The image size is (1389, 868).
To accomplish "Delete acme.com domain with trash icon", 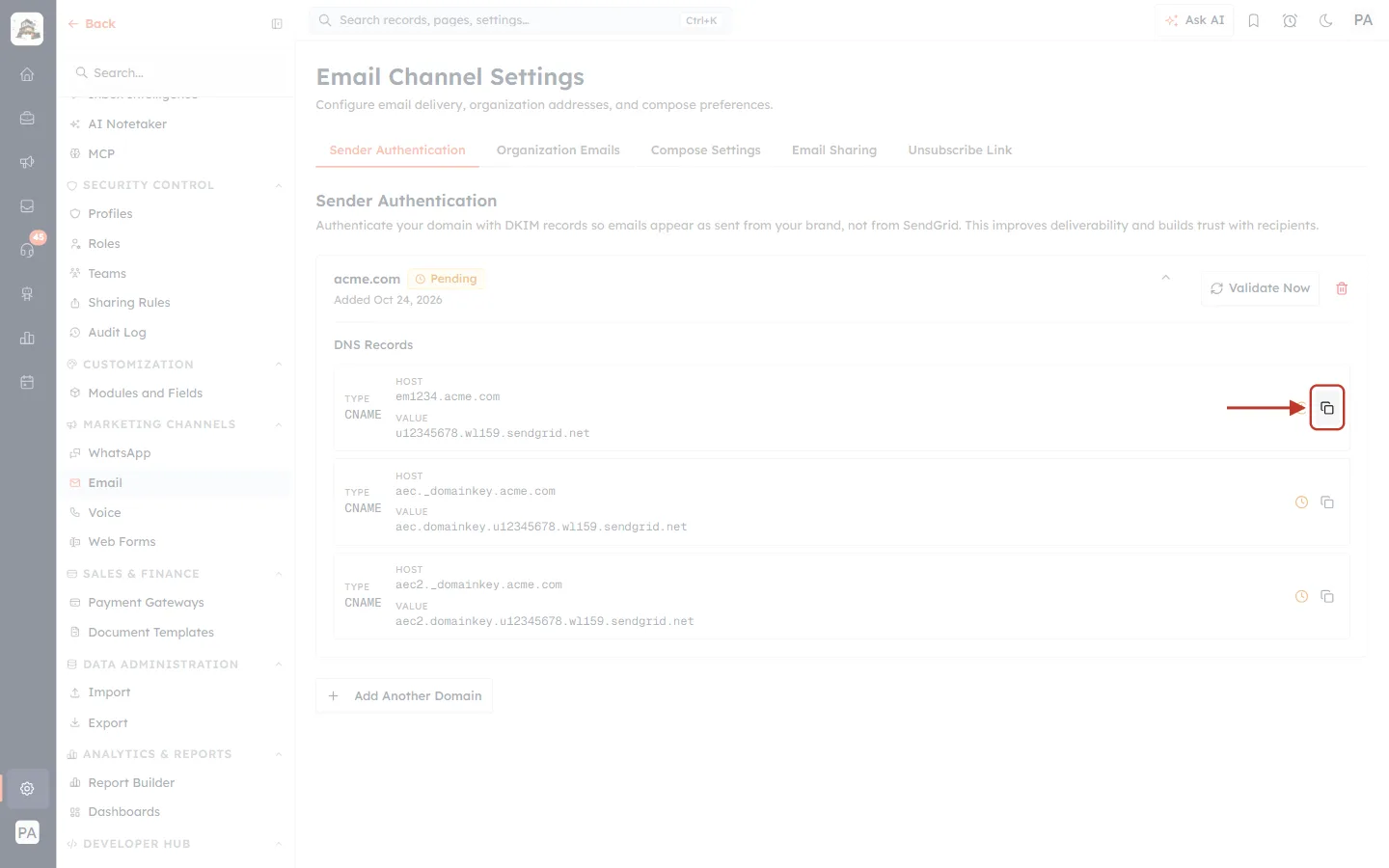I will [1342, 288].
